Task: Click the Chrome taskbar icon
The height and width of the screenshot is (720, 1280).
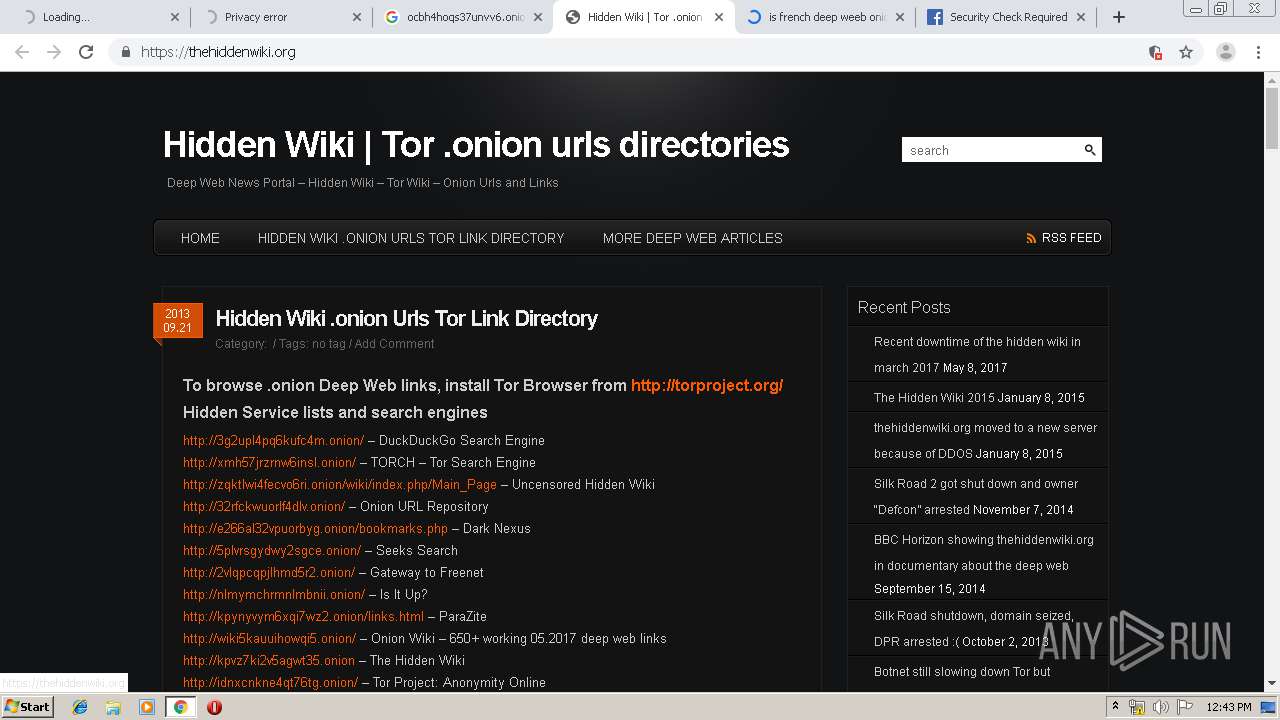Action: click(x=180, y=707)
